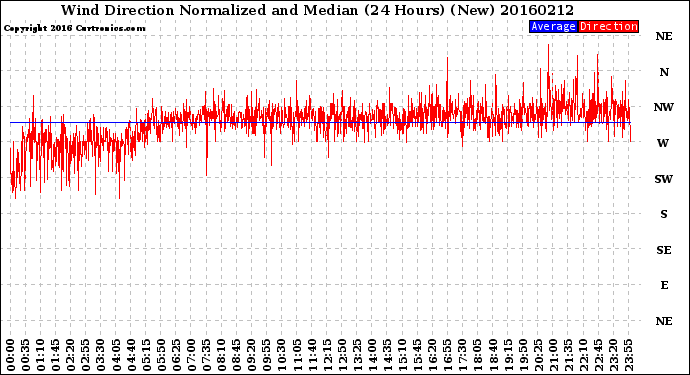The height and width of the screenshot is (375, 690).
Task: Click the NW direction axis label
Action: coord(664,107)
